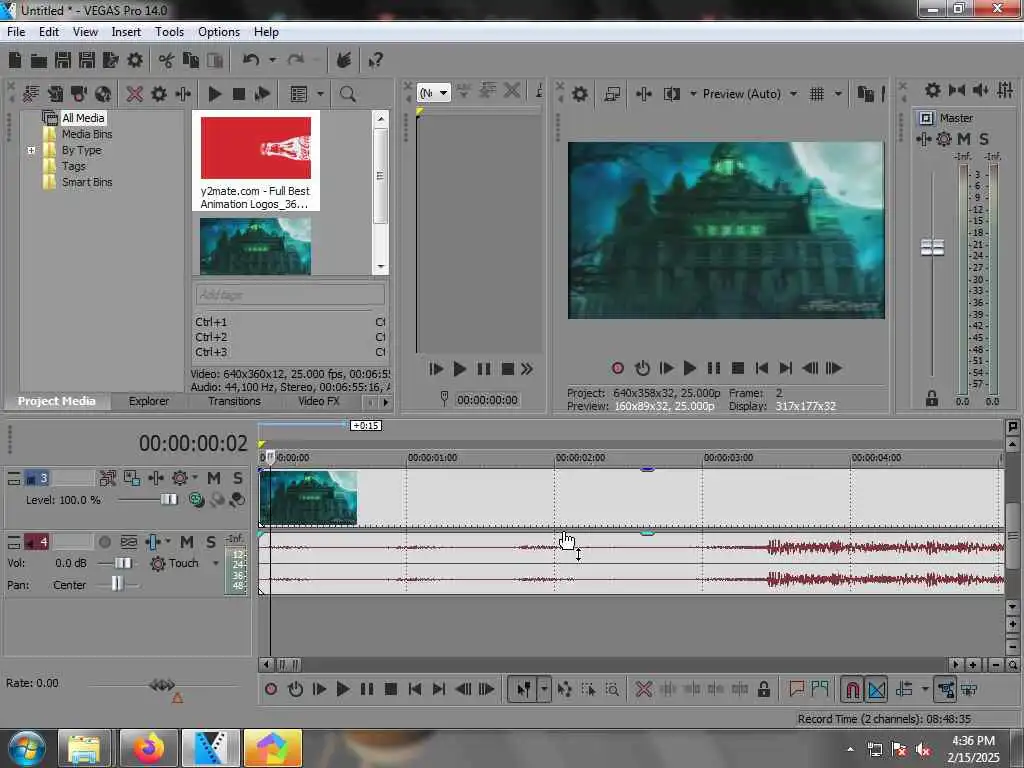
Task: Click the What's This help icon
Action: (x=375, y=61)
